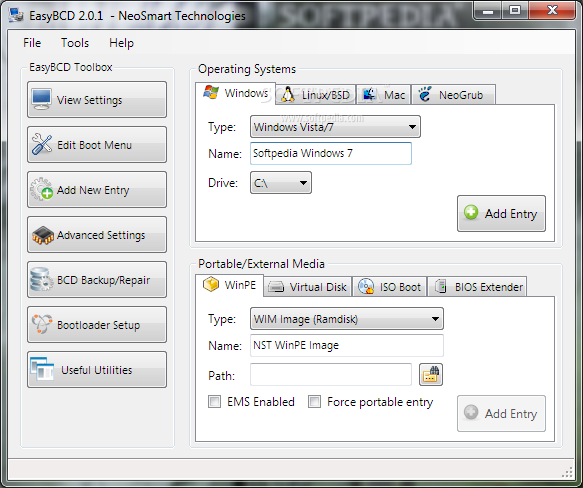Check Force portable entry option
Image resolution: width=583 pixels, height=488 pixels.
[x=314, y=402]
